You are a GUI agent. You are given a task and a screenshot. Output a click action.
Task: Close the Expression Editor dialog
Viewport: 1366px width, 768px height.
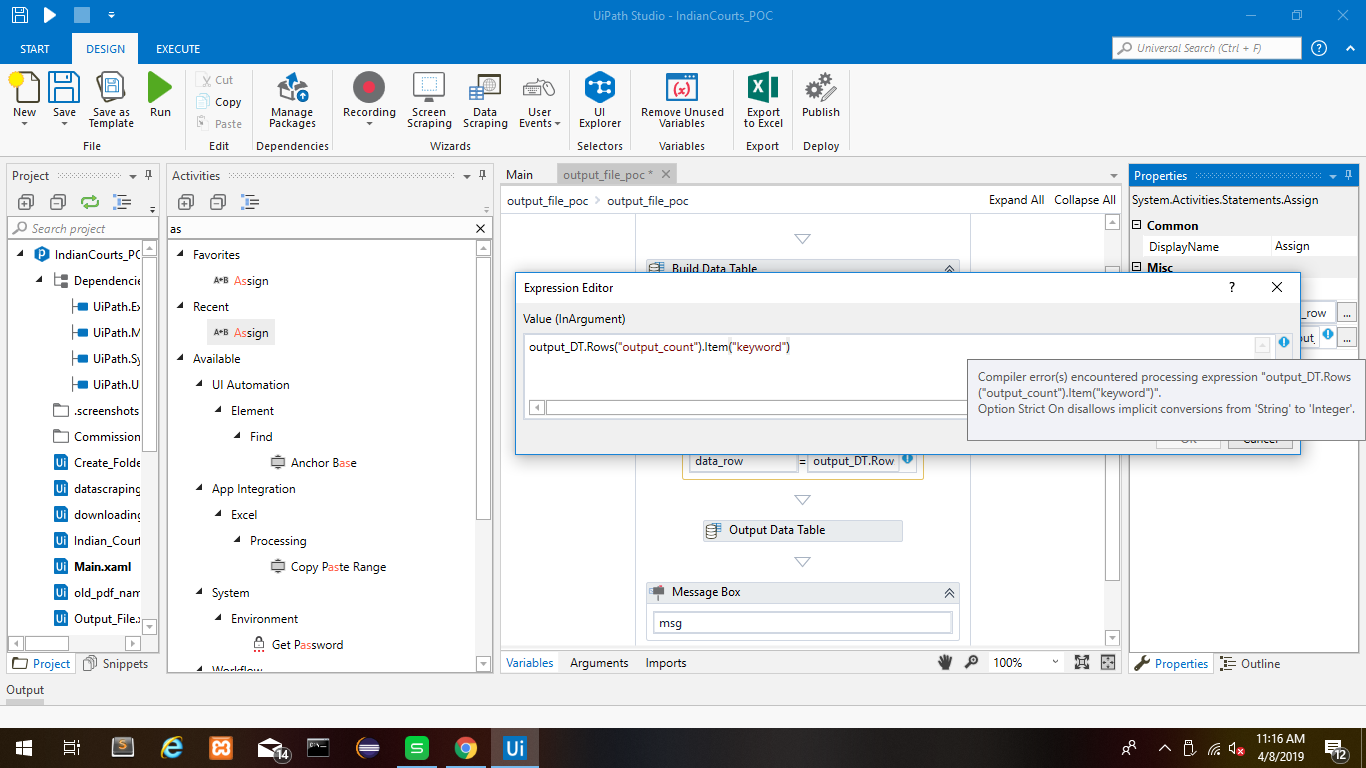(x=1277, y=287)
